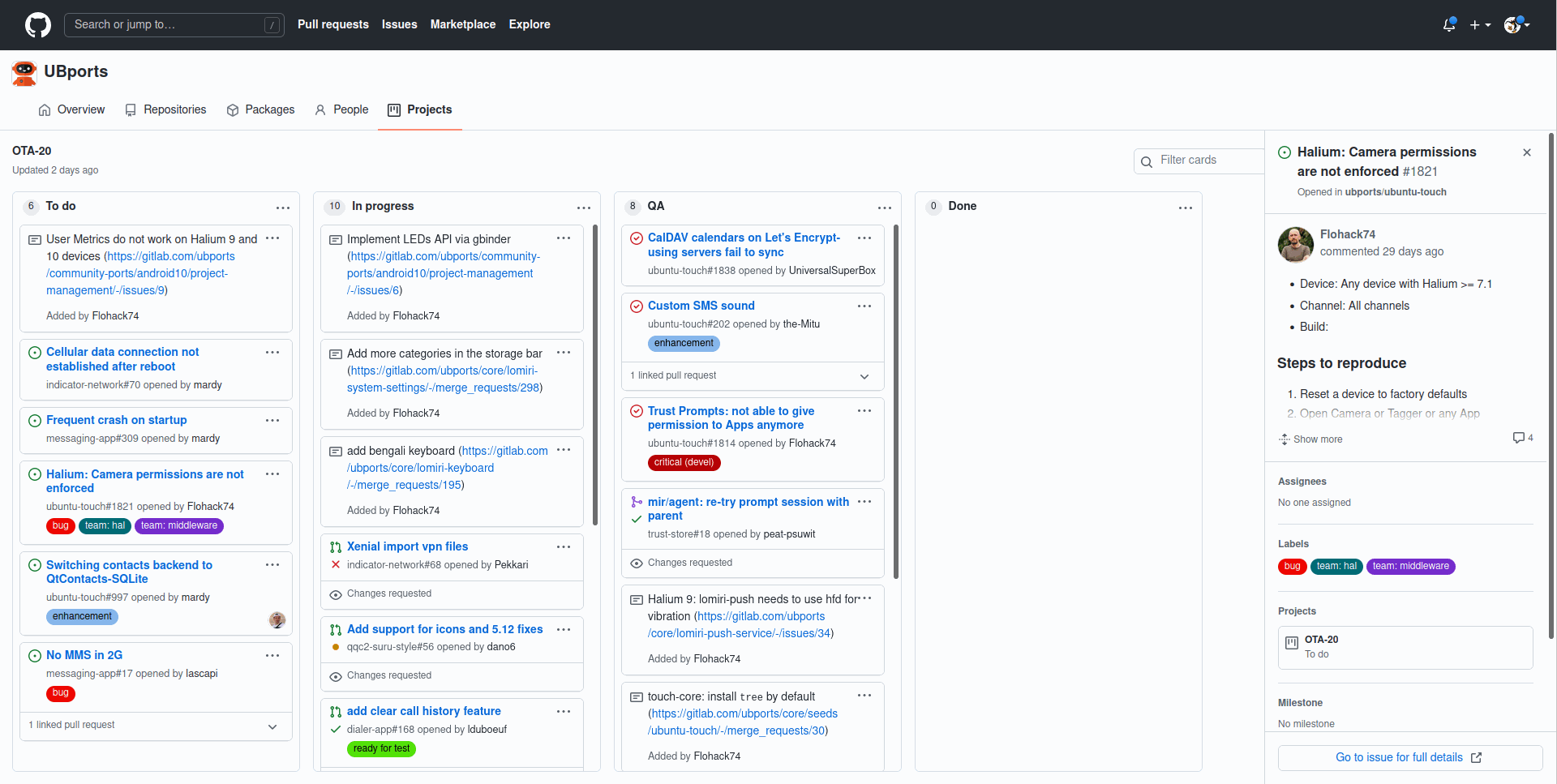Open Frequent crash on startup issue
This screenshot has width=1557, height=784.
pyautogui.click(x=116, y=420)
